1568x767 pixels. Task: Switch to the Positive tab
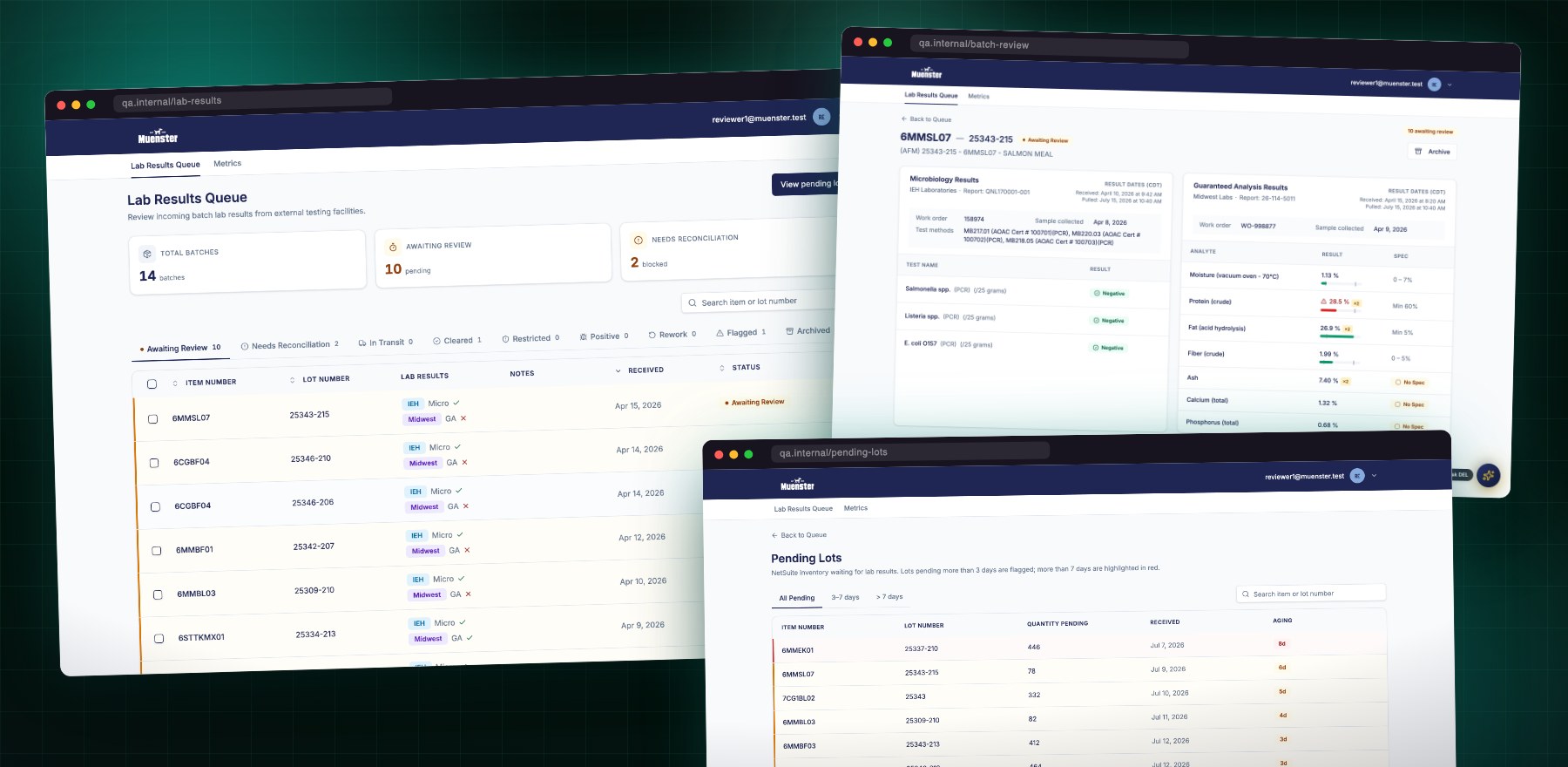point(604,336)
